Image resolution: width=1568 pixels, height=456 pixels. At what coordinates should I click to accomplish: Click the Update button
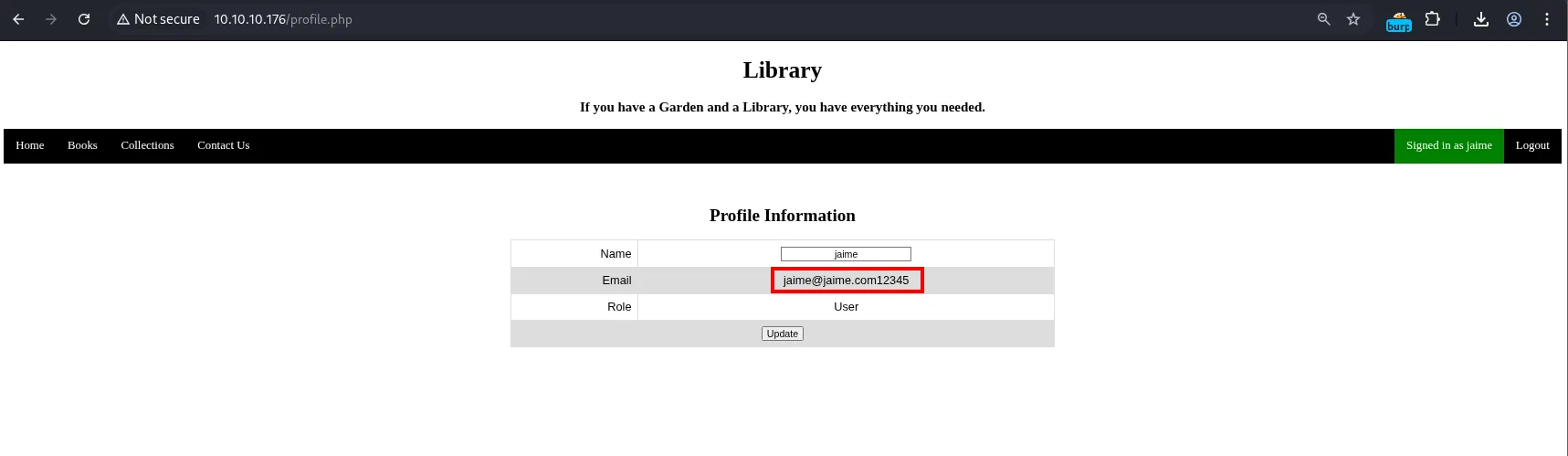[783, 334]
